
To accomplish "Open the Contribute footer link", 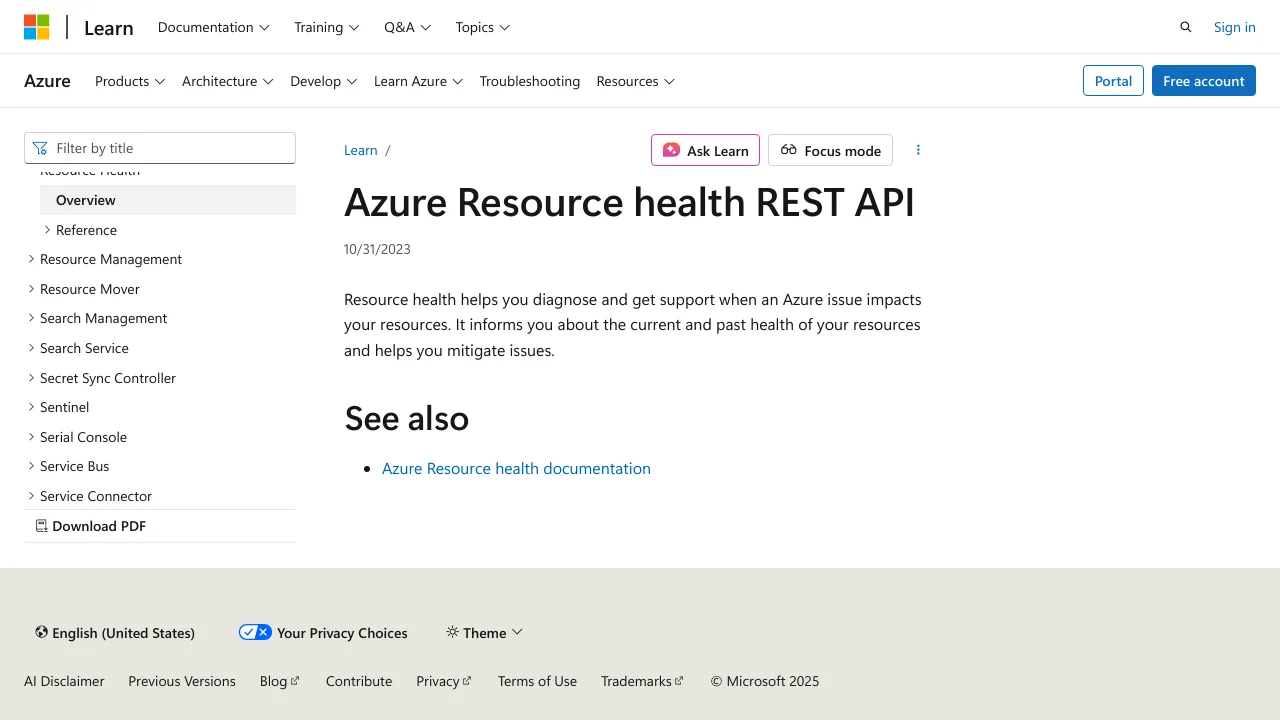I will click(x=359, y=681).
